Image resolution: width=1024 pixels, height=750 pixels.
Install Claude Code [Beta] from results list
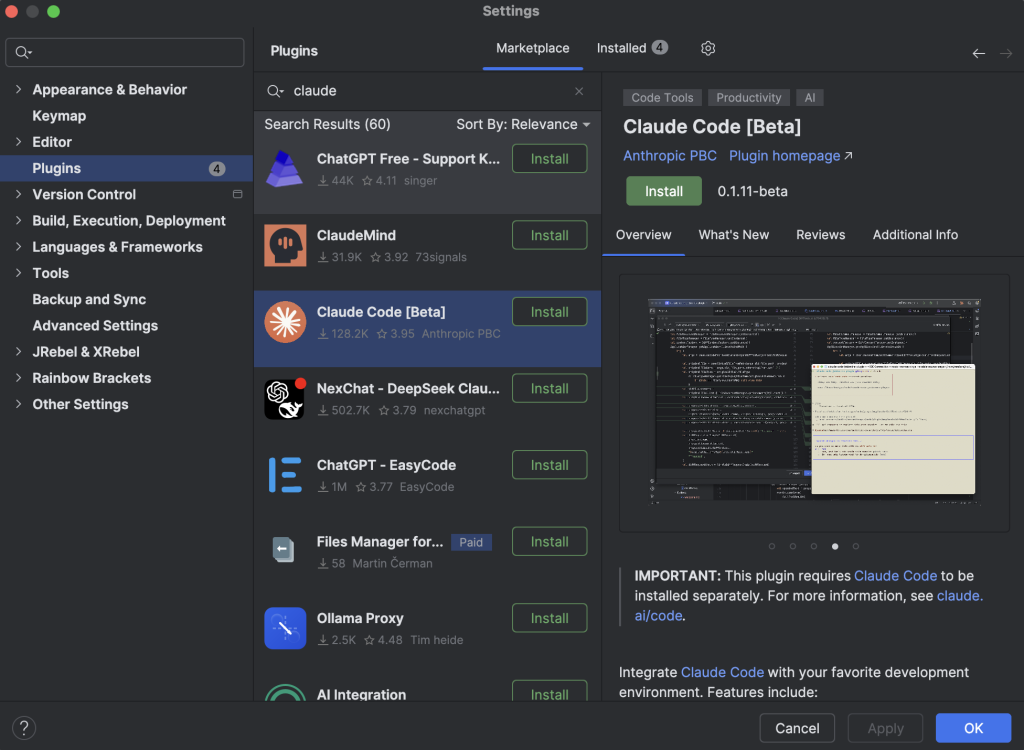pos(549,312)
